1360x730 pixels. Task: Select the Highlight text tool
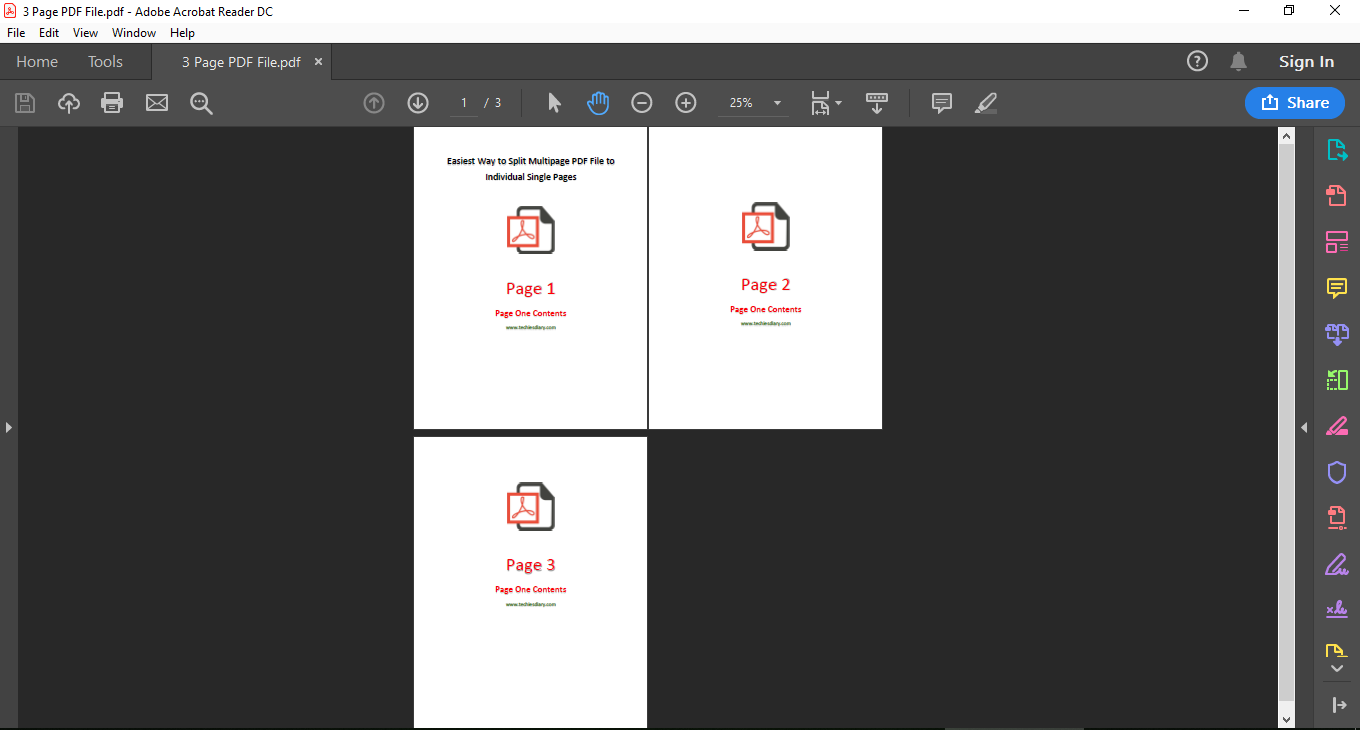pyautogui.click(x=986, y=103)
